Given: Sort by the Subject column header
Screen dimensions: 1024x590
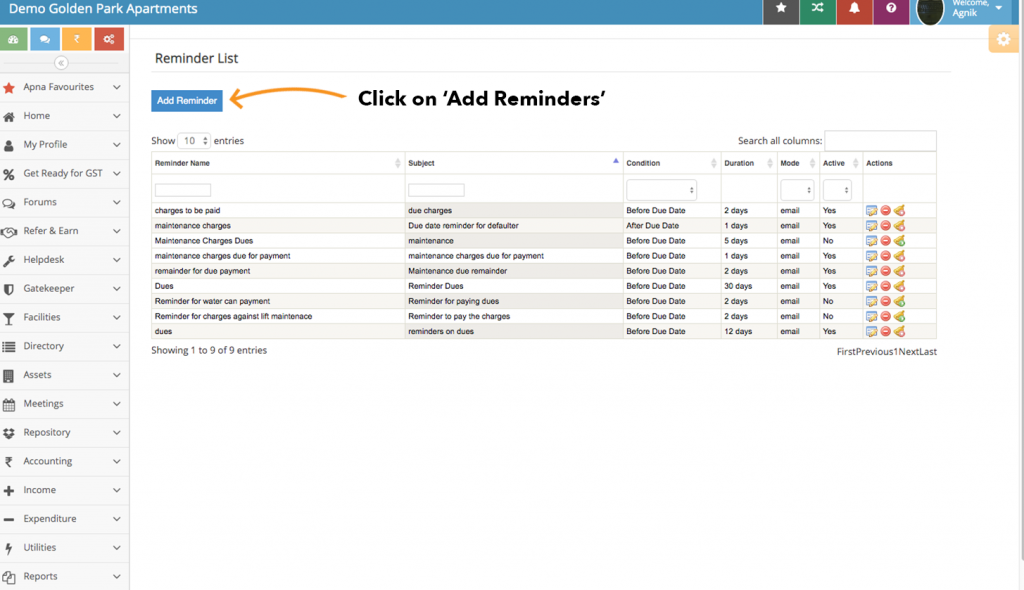Looking at the screenshot, I should click(513, 163).
